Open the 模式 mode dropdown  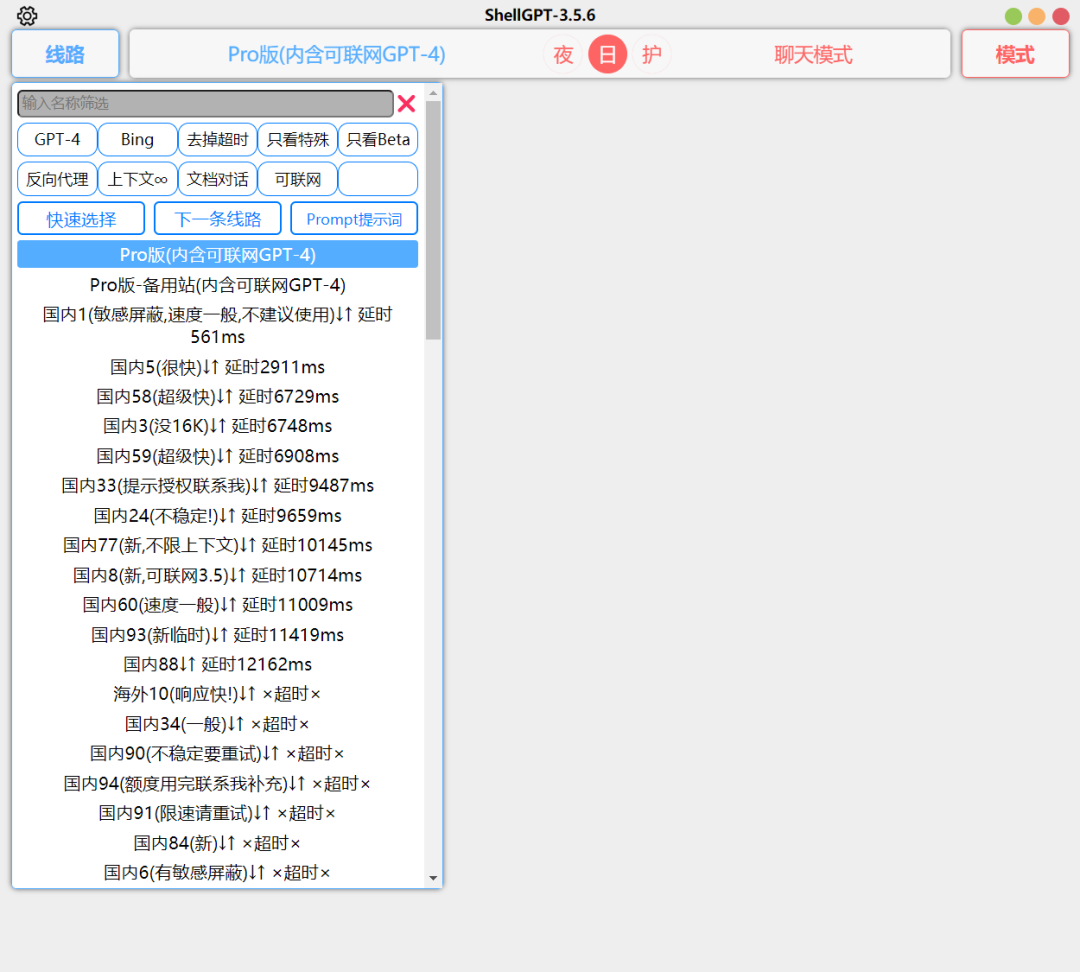[x=1014, y=54]
